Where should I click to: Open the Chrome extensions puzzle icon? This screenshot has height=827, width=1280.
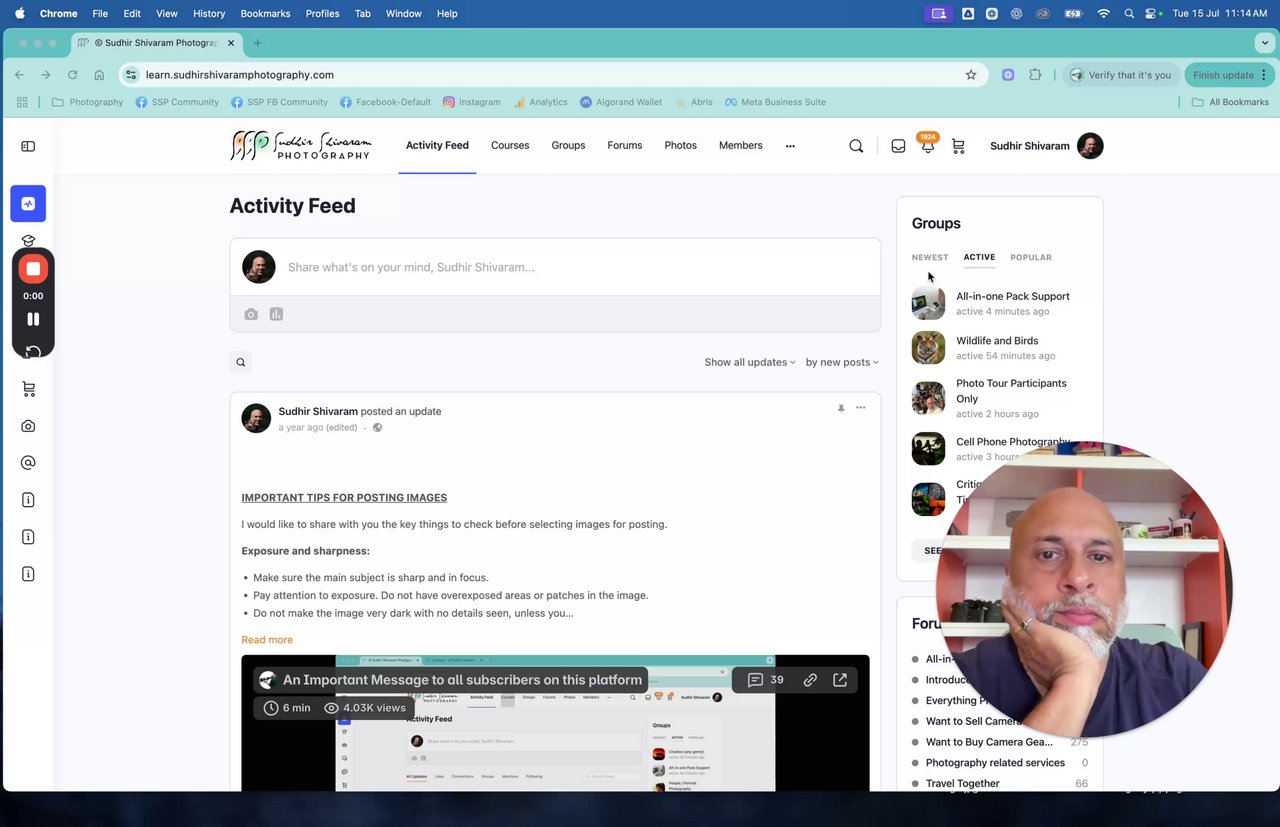coord(1035,75)
